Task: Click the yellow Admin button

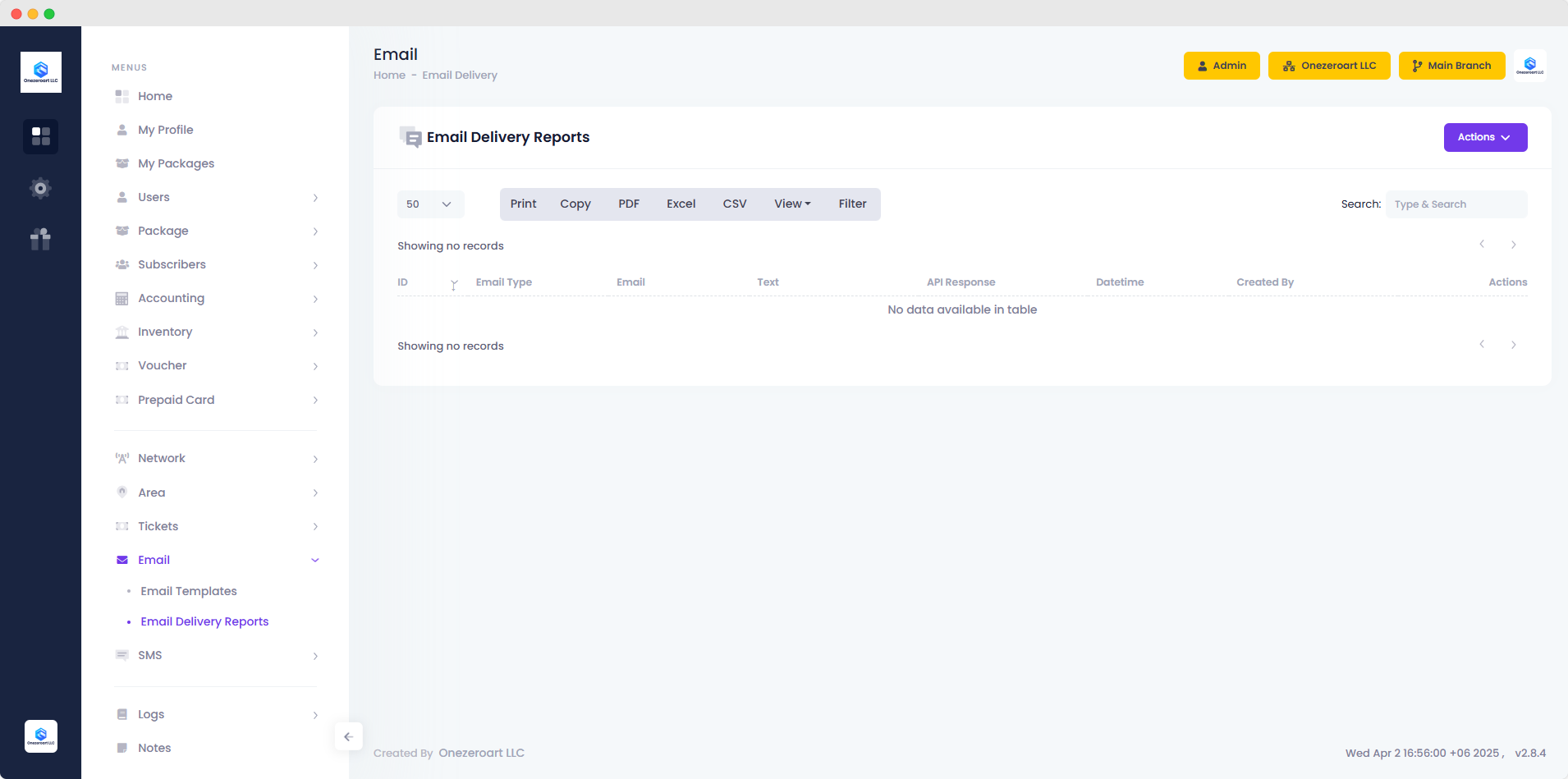Action: [x=1222, y=66]
